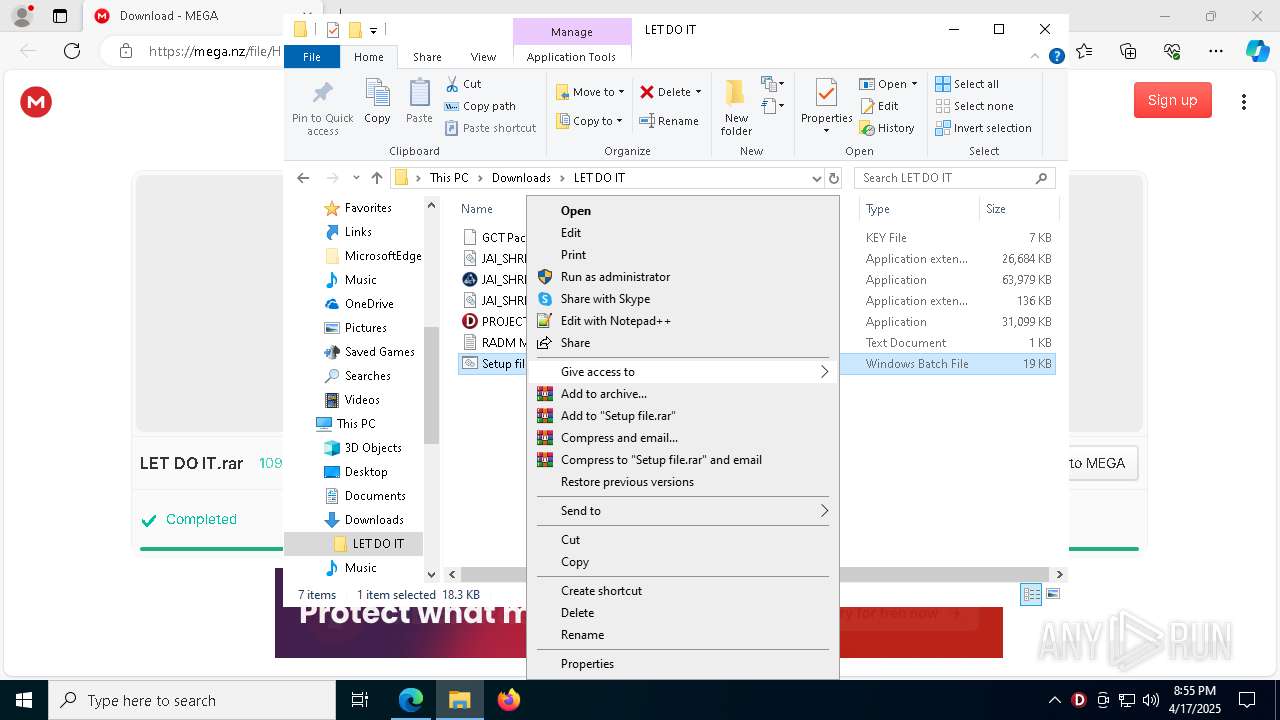The width and height of the screenshot is (1280, 720).
Task: Choose Run as administrator in context menu
Action: (683, 277)
